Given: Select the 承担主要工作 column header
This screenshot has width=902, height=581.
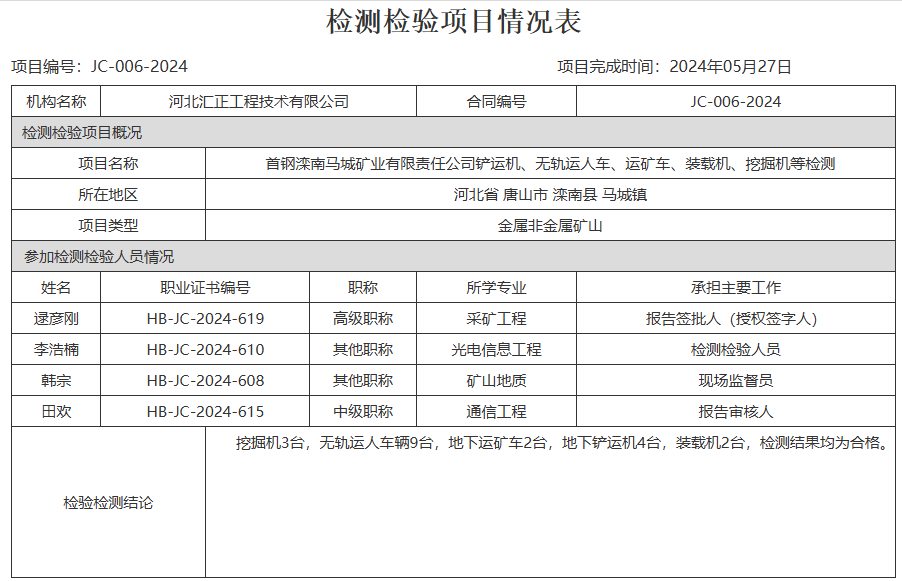Looking at the screenshot, I should (736, 288).
